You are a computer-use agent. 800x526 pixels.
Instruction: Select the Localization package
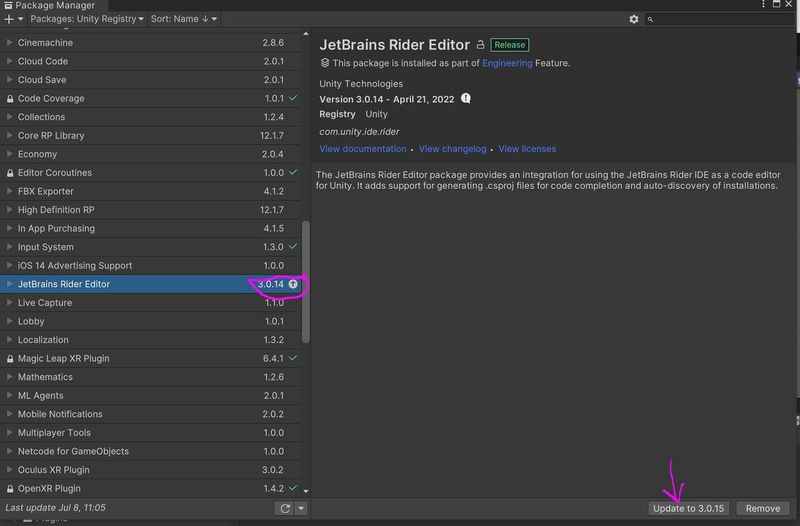tap(151, 340)
